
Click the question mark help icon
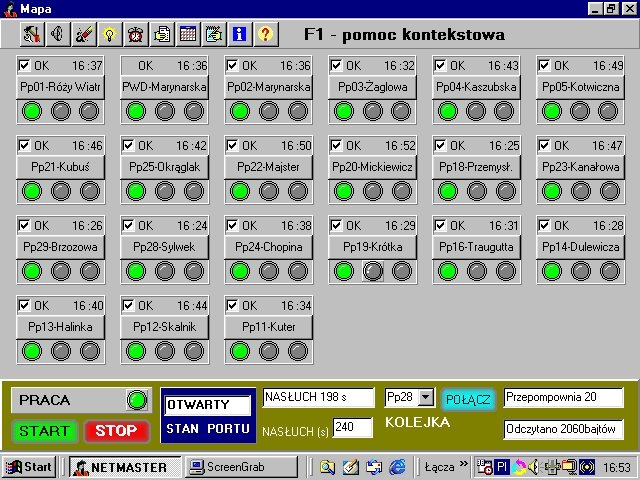(x=266, y=34)
